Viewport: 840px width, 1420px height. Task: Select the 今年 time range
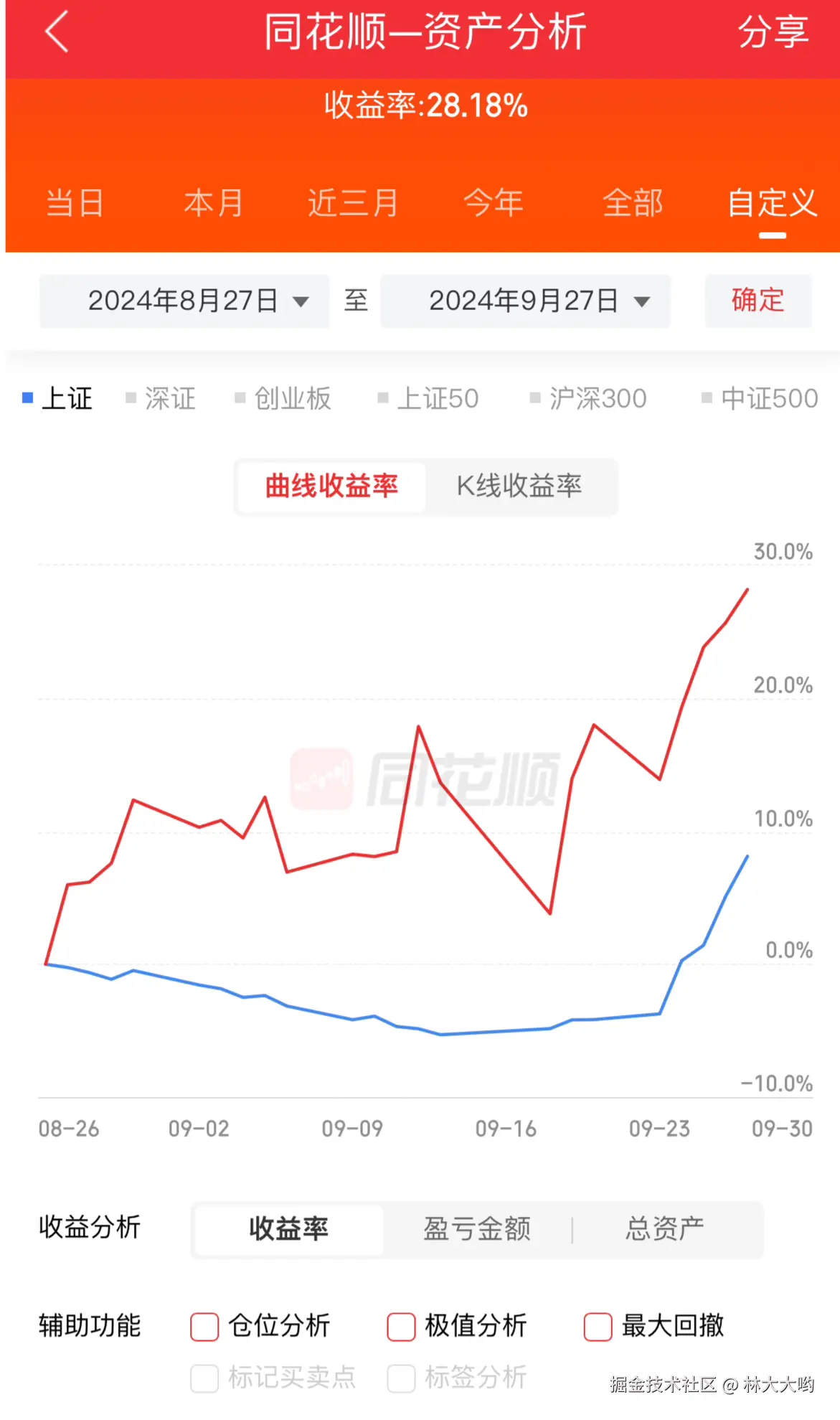pyautogui.click(x=493, y=203)
